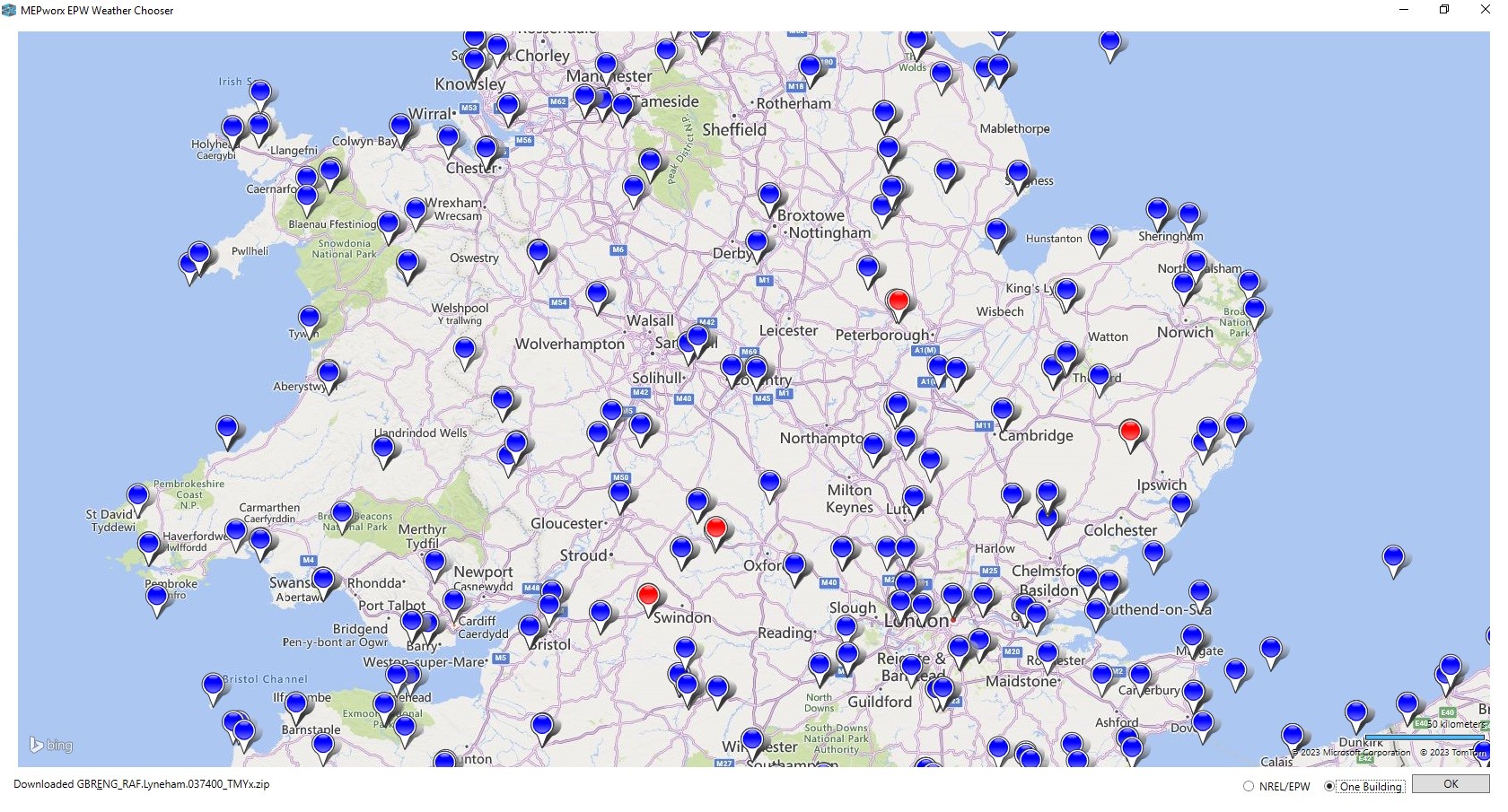Click the pin above Calais
Screen dimensions: 1508x812
coord(1292,739)
